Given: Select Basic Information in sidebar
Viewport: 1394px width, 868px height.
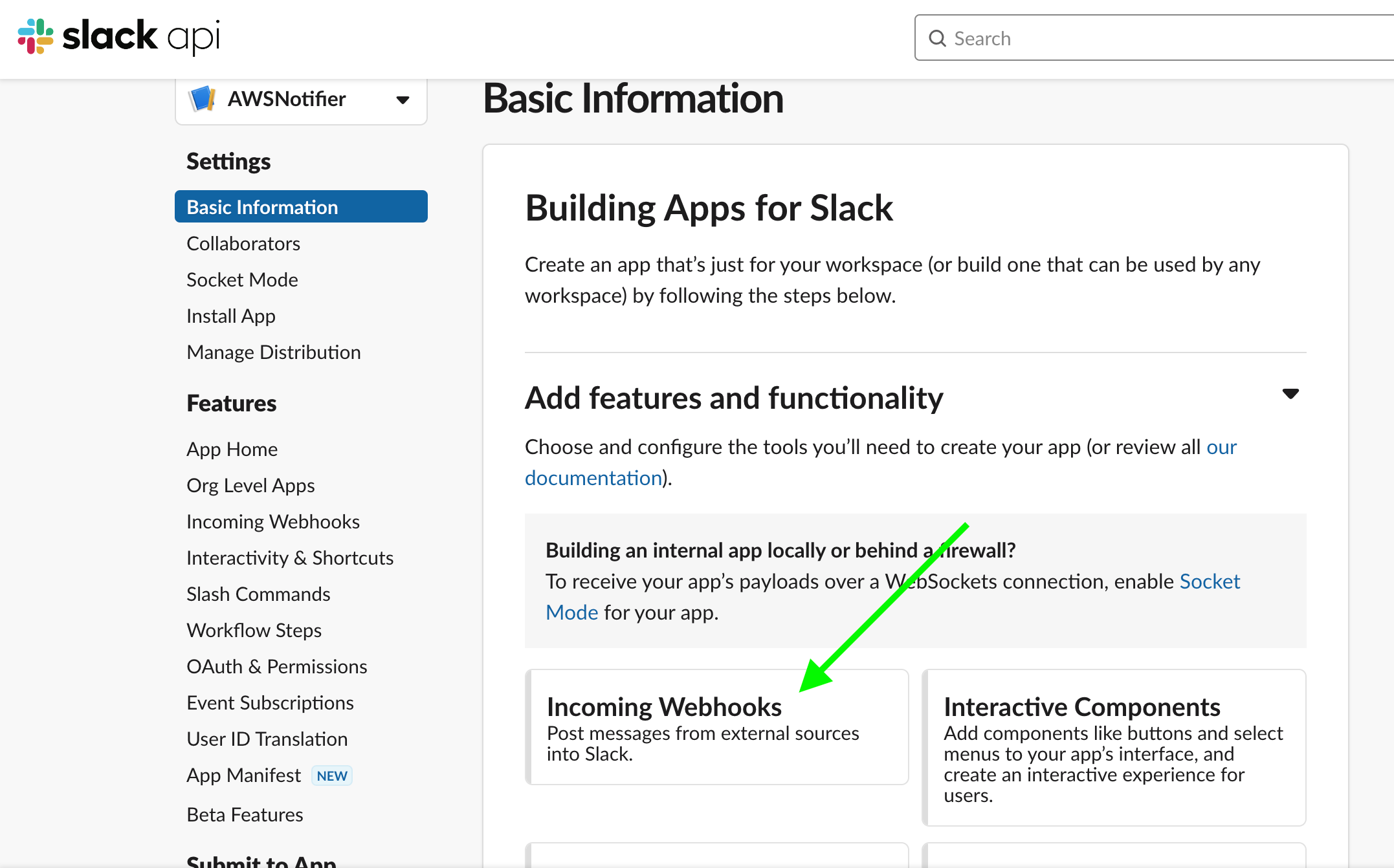Looking at the screenshot, I should 262,207.
